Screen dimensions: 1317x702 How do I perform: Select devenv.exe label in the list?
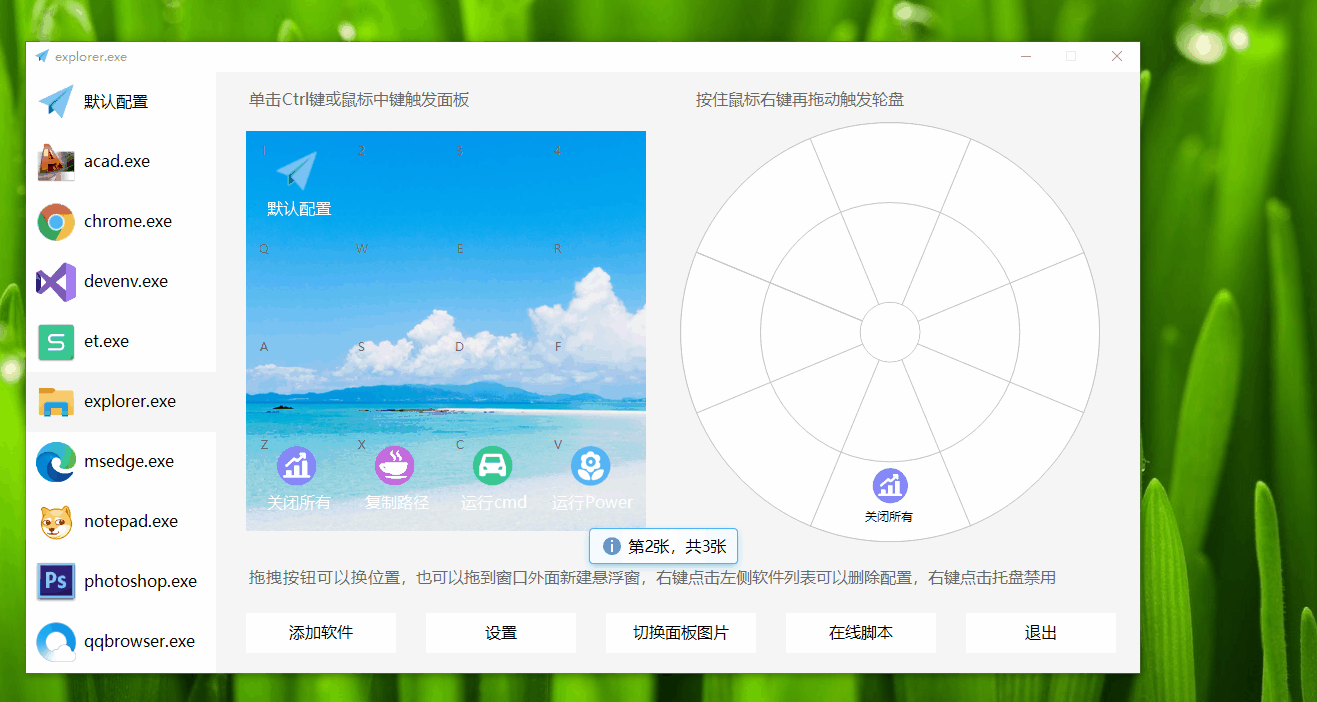tap(126, 281)
